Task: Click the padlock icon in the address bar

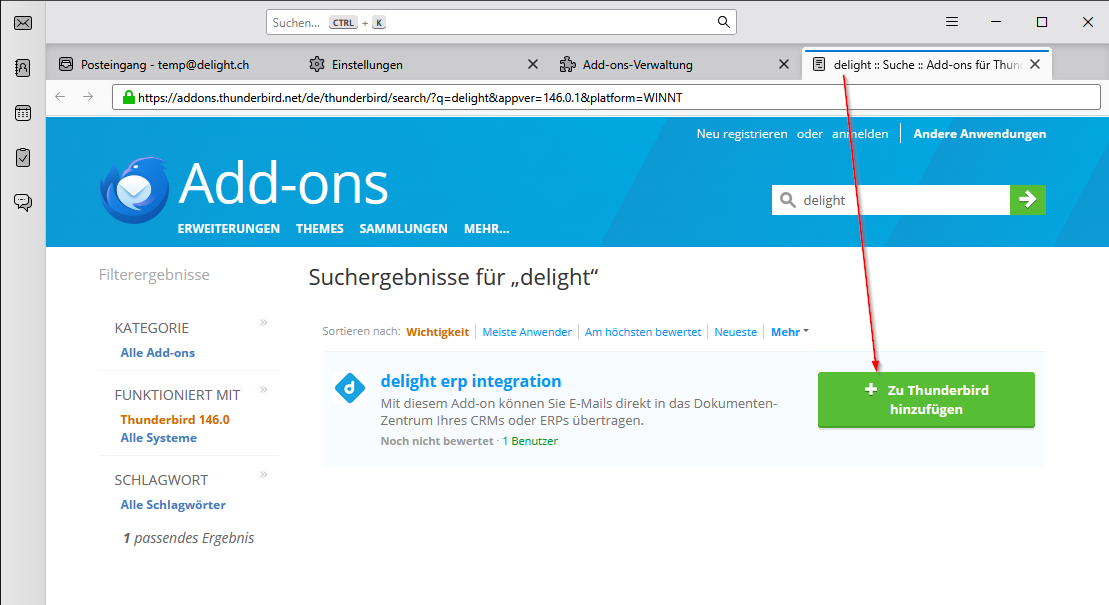Action: click(x=127, y=97)
